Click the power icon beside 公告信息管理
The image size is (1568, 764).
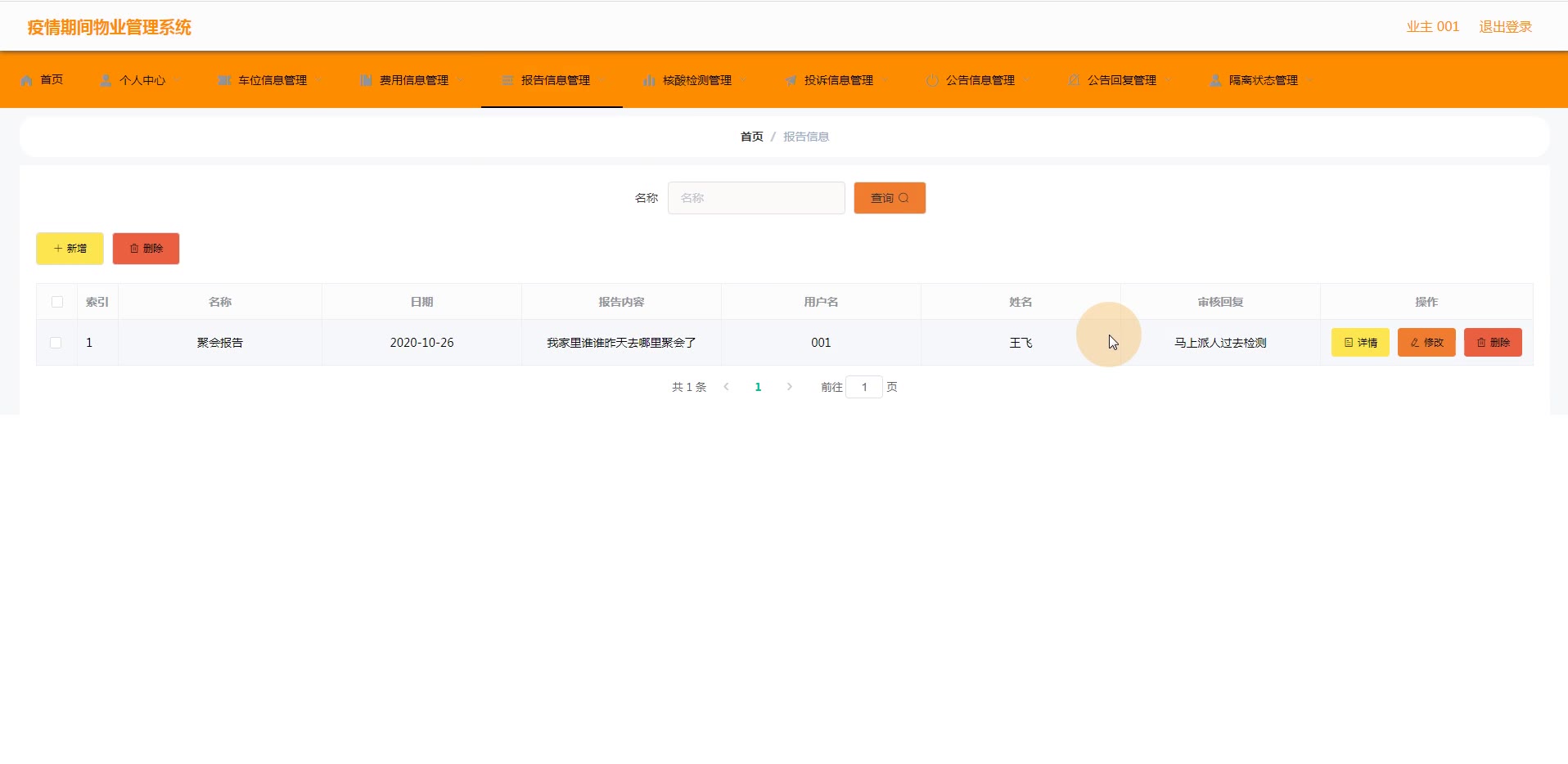932,80
